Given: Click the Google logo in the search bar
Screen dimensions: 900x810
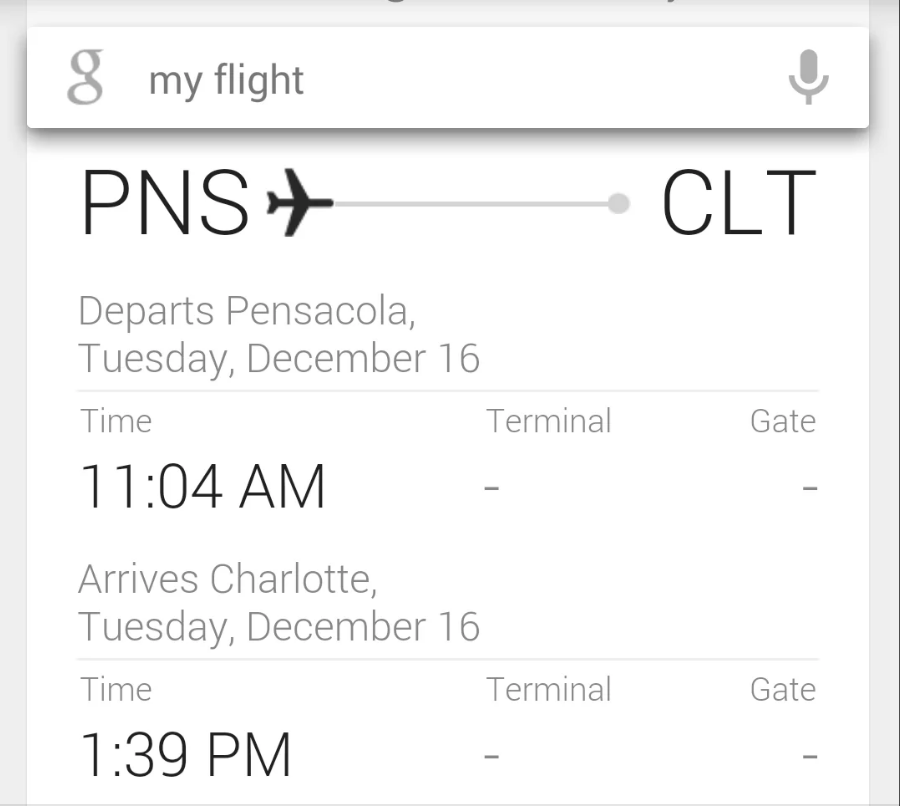Looking at the screenshot, I should click(83, 78).
